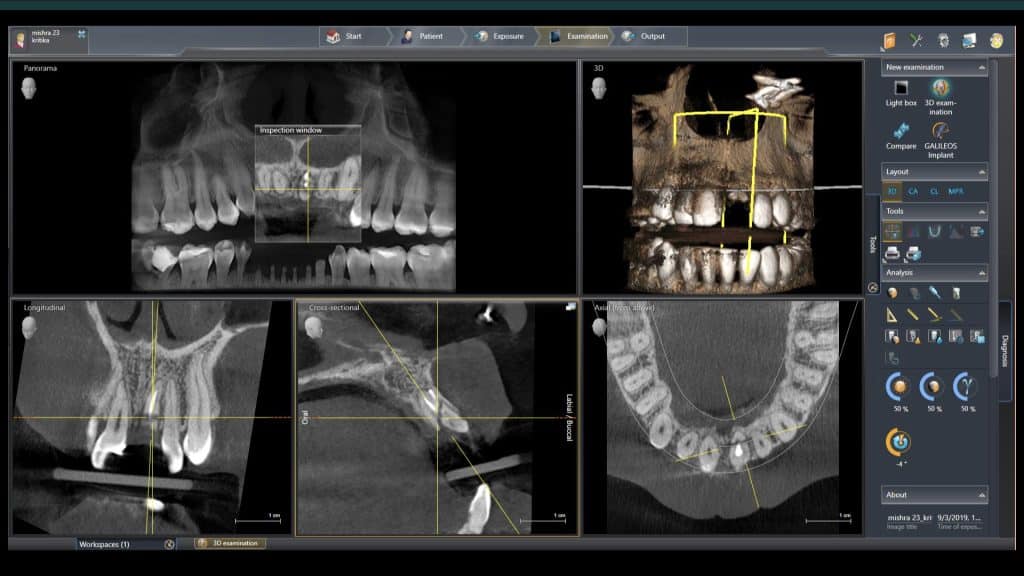This screenshot has width=1024, height=576.
Task: Collapse the New examination panel
Action: (981, 68)
